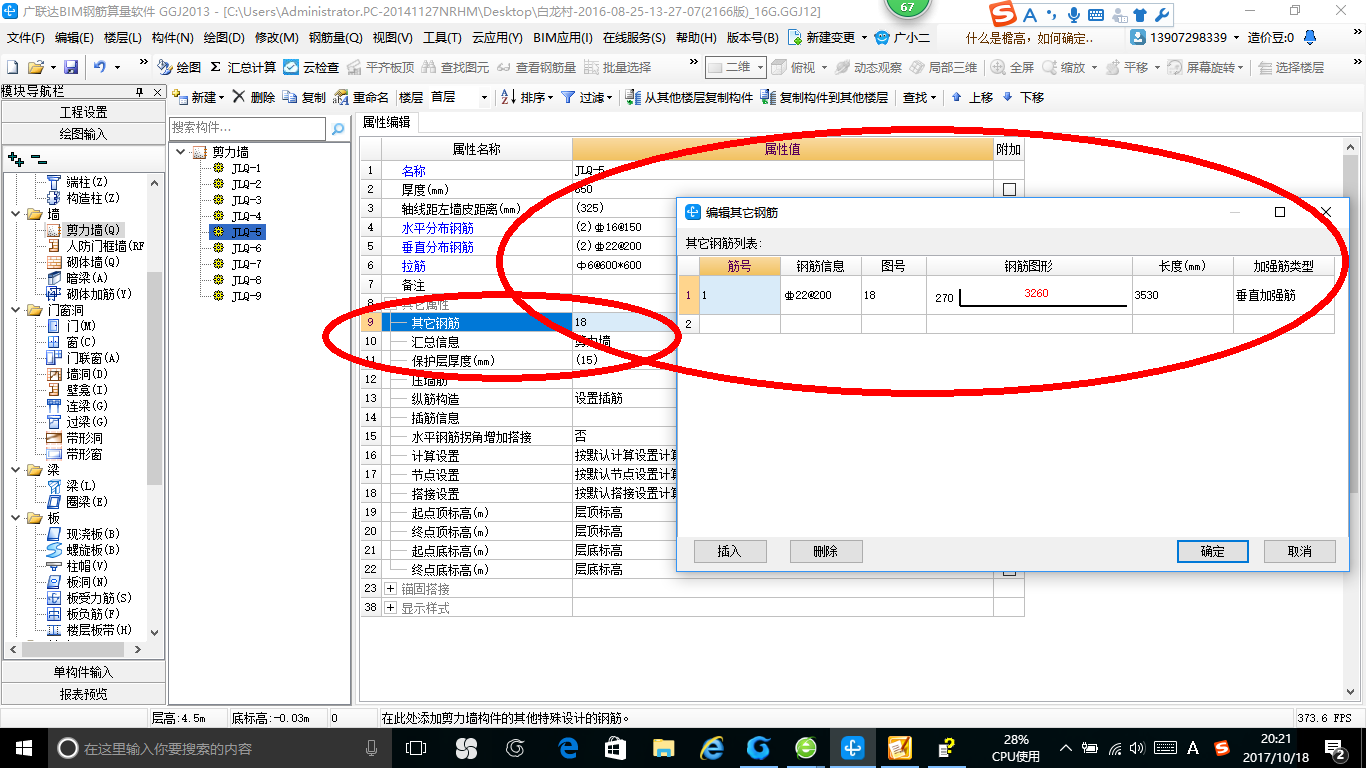This screenshot has width=1366, height=768.
Task: Click the 筋号 cell in row 1
Action: click(x=739, y=295)
